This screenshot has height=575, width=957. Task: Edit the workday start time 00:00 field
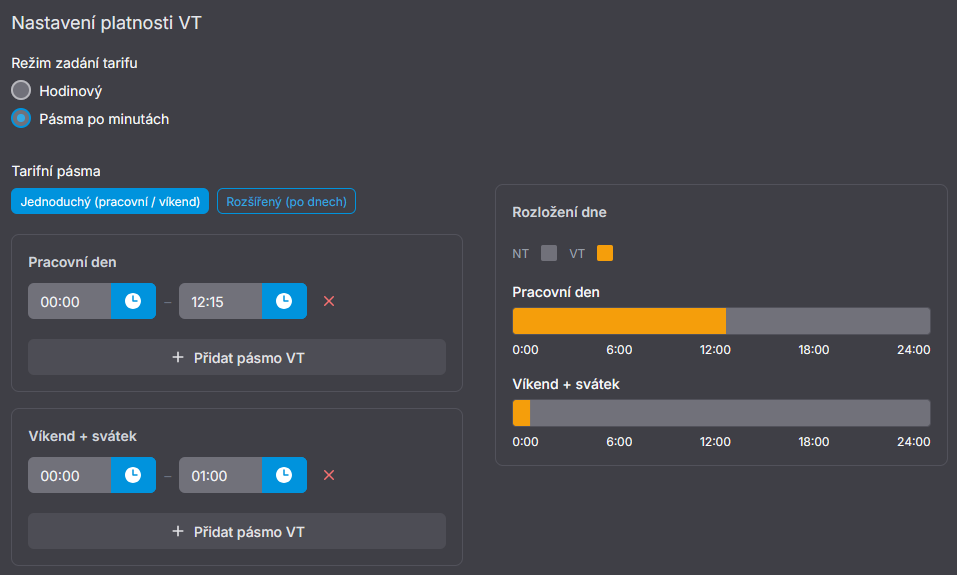point(69,301)
